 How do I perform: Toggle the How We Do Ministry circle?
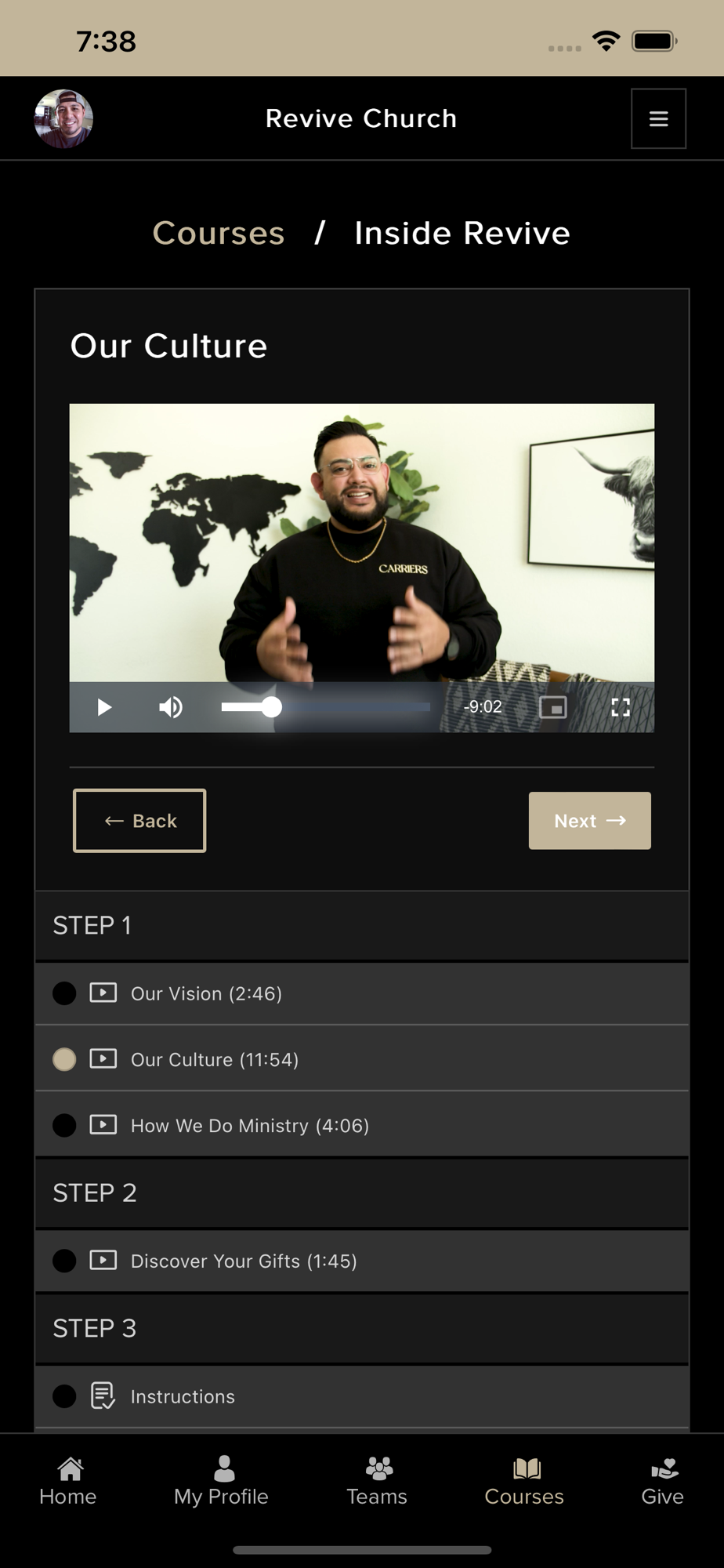click(x=64, y=1125)
